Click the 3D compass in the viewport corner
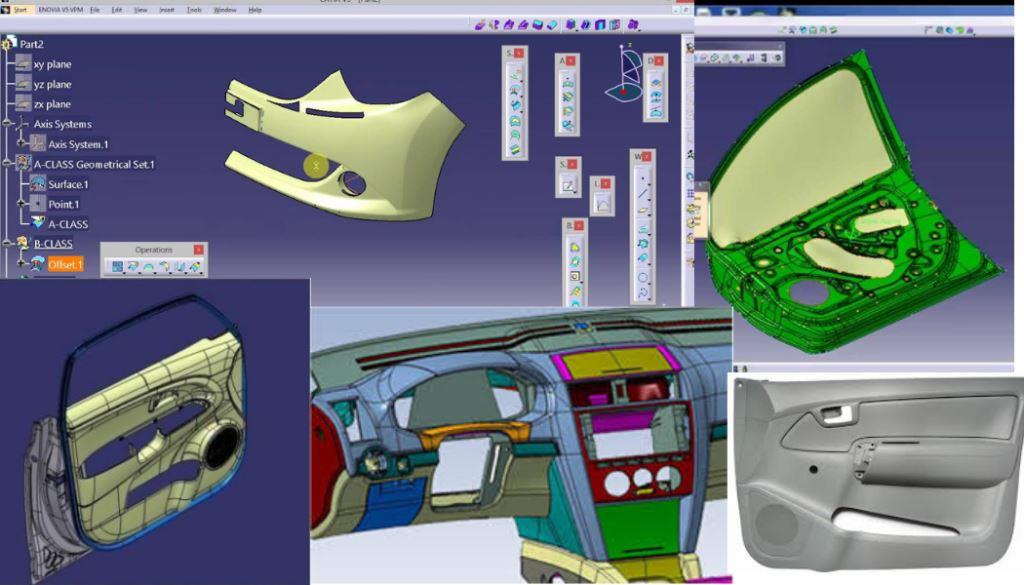The image size is (1024, 585). click(626, 73)
